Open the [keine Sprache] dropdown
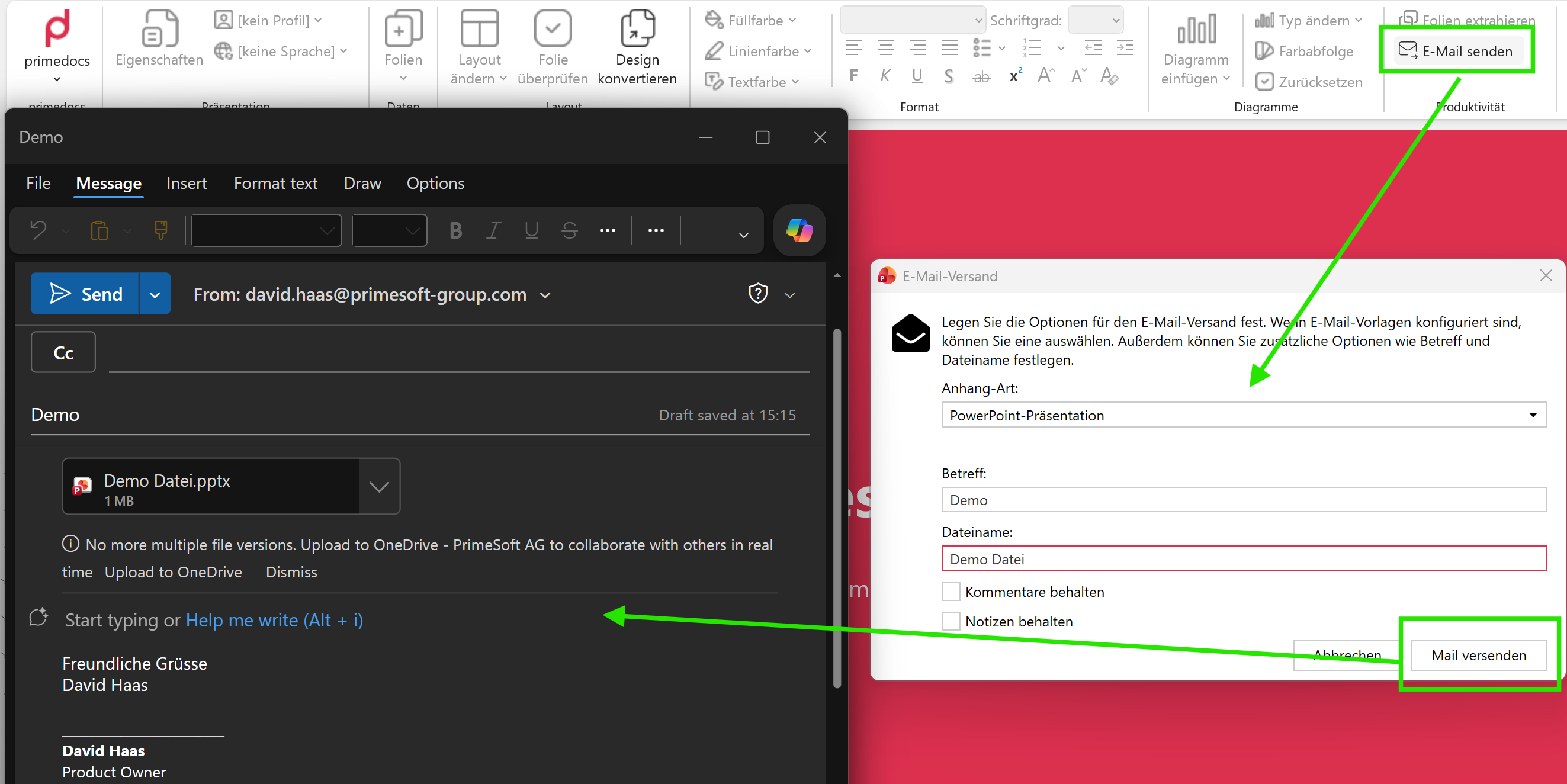 click(281, 51)
